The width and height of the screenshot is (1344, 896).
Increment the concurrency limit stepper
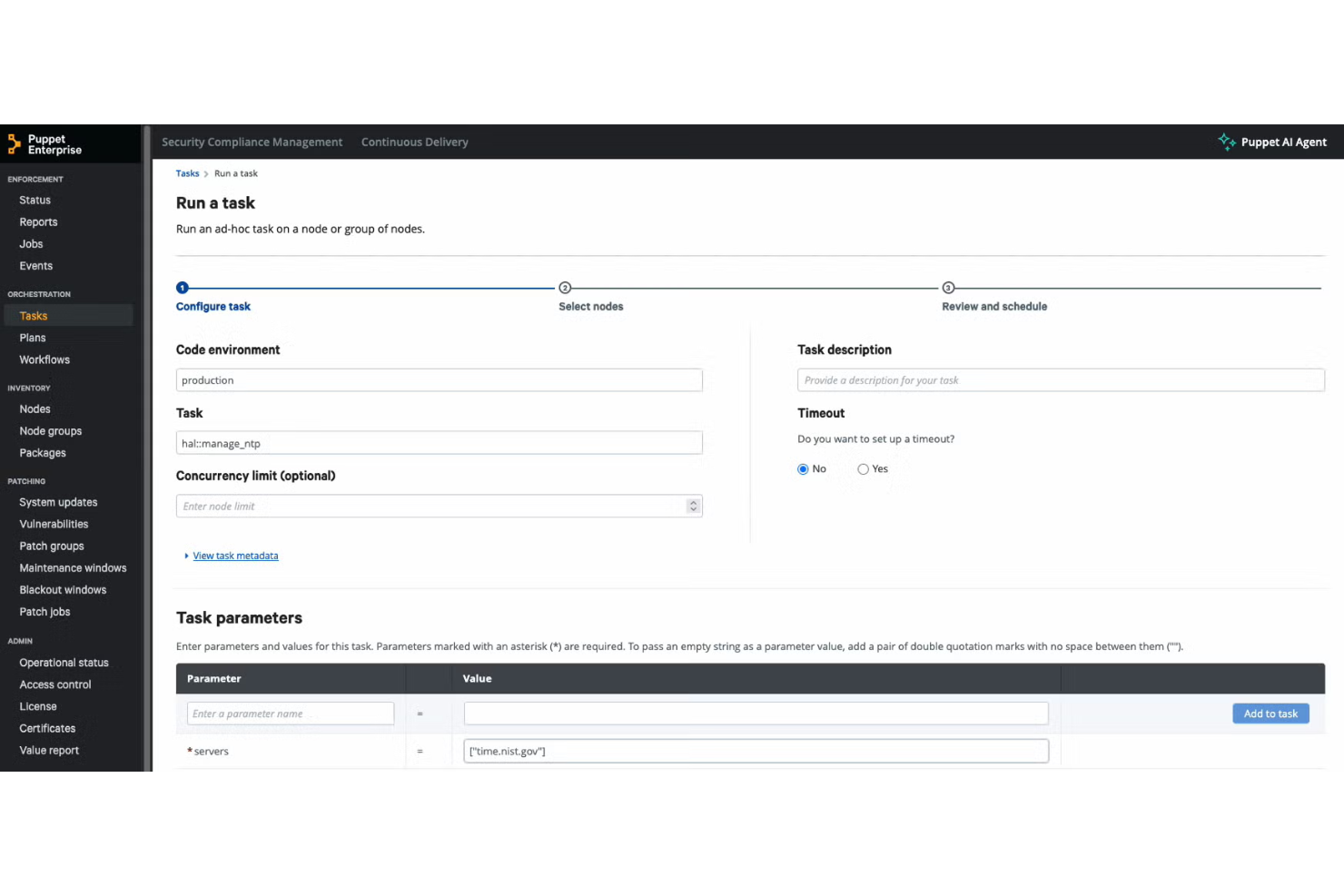click(x=693, y=502)
